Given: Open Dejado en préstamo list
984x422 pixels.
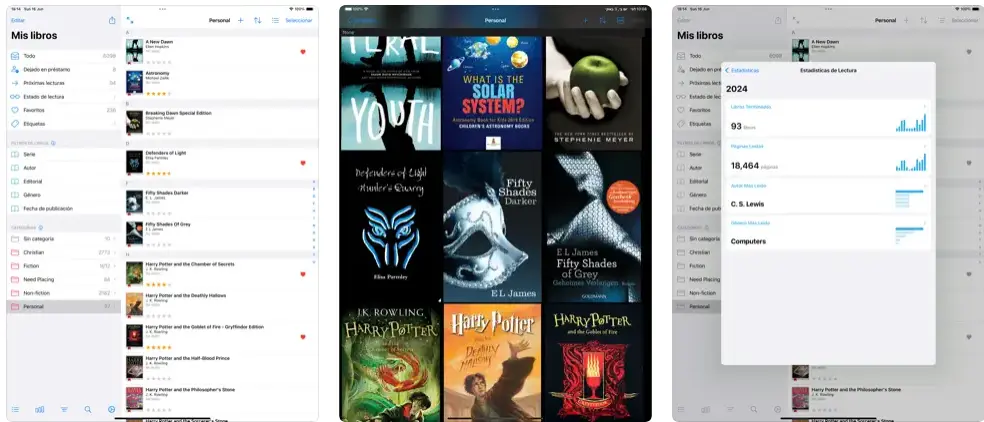Looking at the screenshot, I should tap(63, 70).
